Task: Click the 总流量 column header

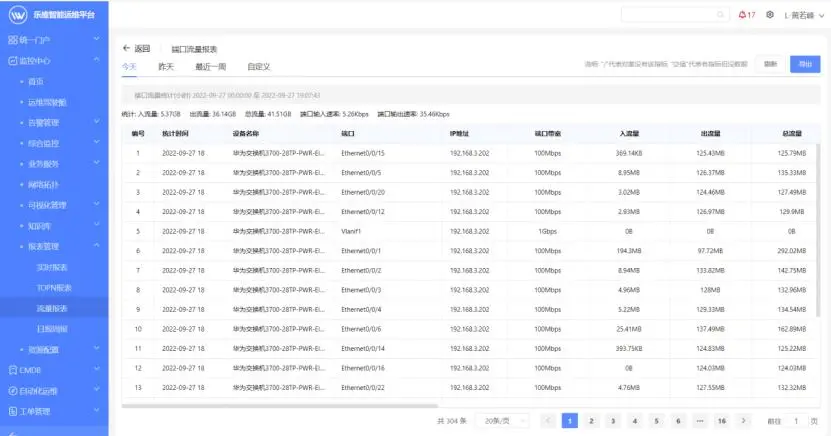Action: click(792, 134)
